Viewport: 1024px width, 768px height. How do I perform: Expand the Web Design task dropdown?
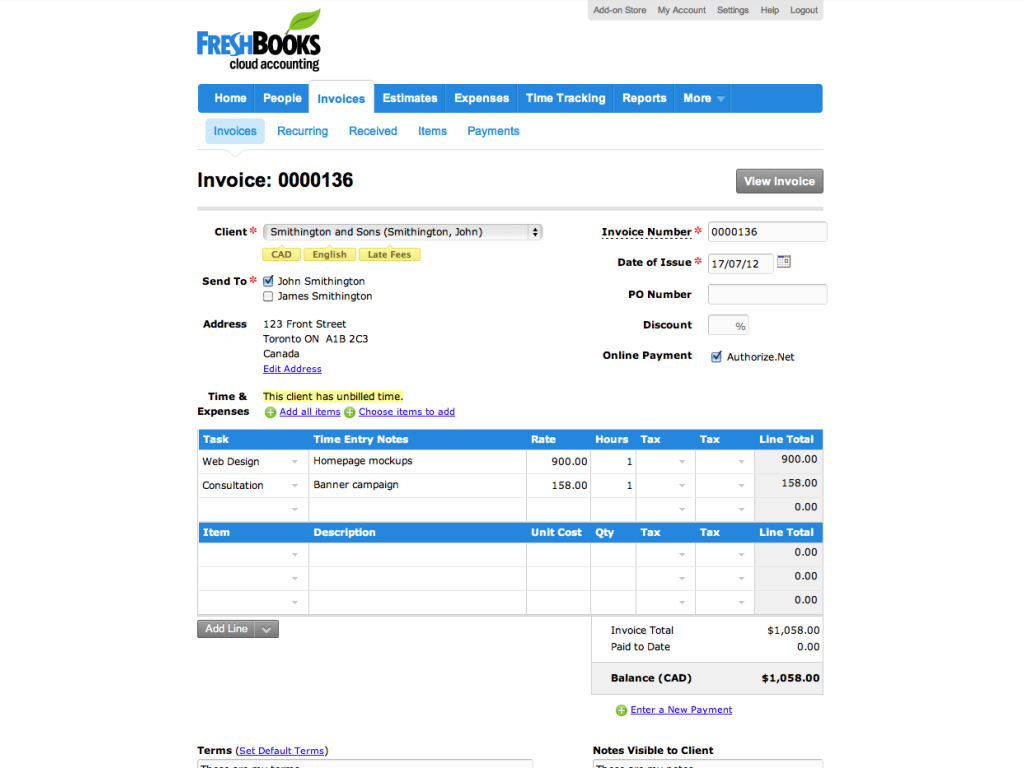click(294, 462)
